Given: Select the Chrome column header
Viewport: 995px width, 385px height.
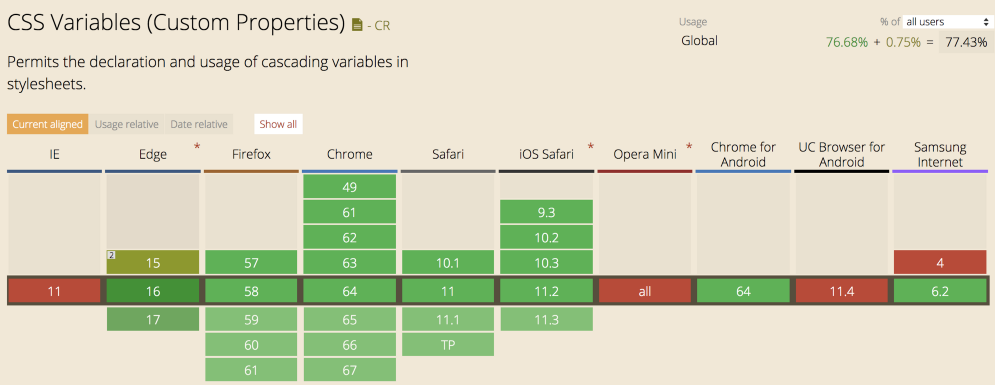Looking at the screenshot, I should point(350,154).
